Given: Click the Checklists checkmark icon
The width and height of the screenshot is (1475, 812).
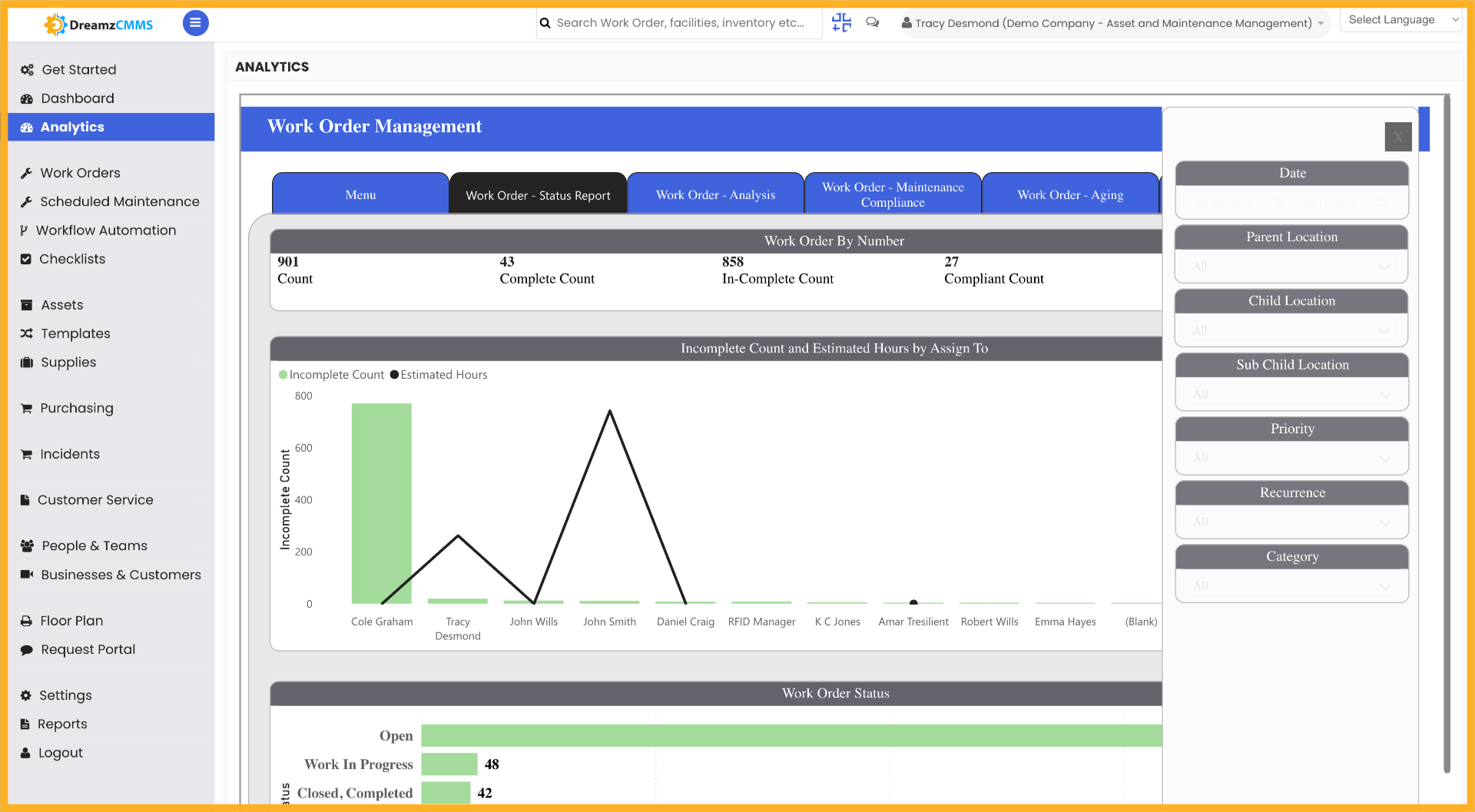Looking at the screenshot, I should point(26,259).
